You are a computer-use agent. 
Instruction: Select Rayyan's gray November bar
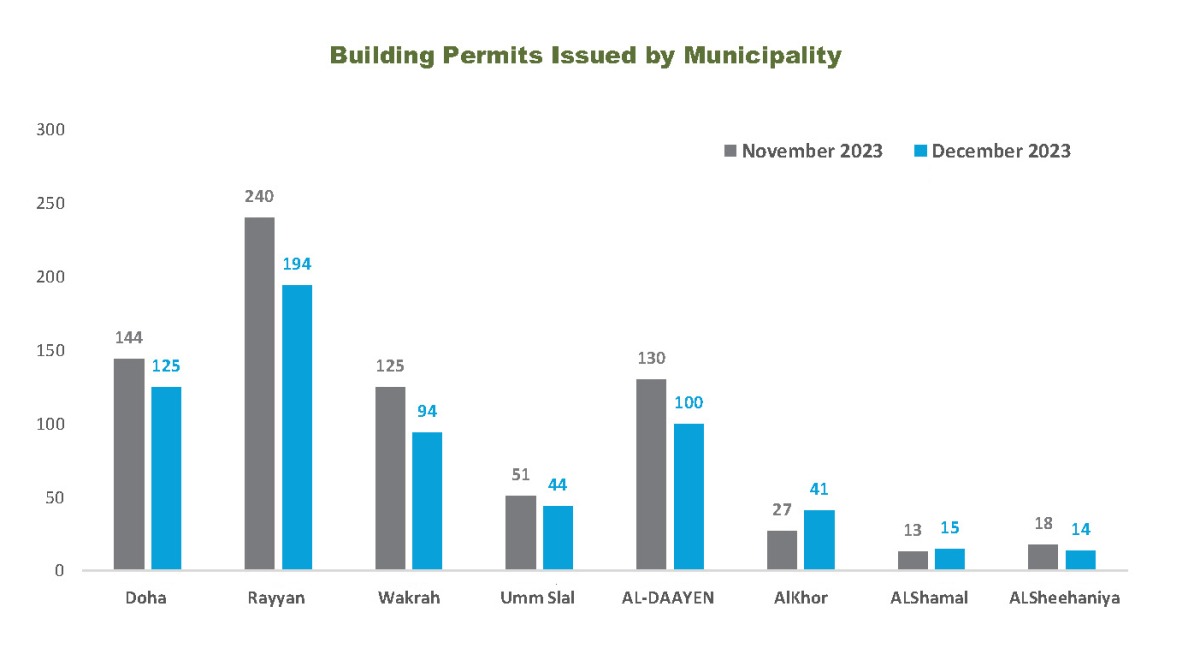[259, 394]
